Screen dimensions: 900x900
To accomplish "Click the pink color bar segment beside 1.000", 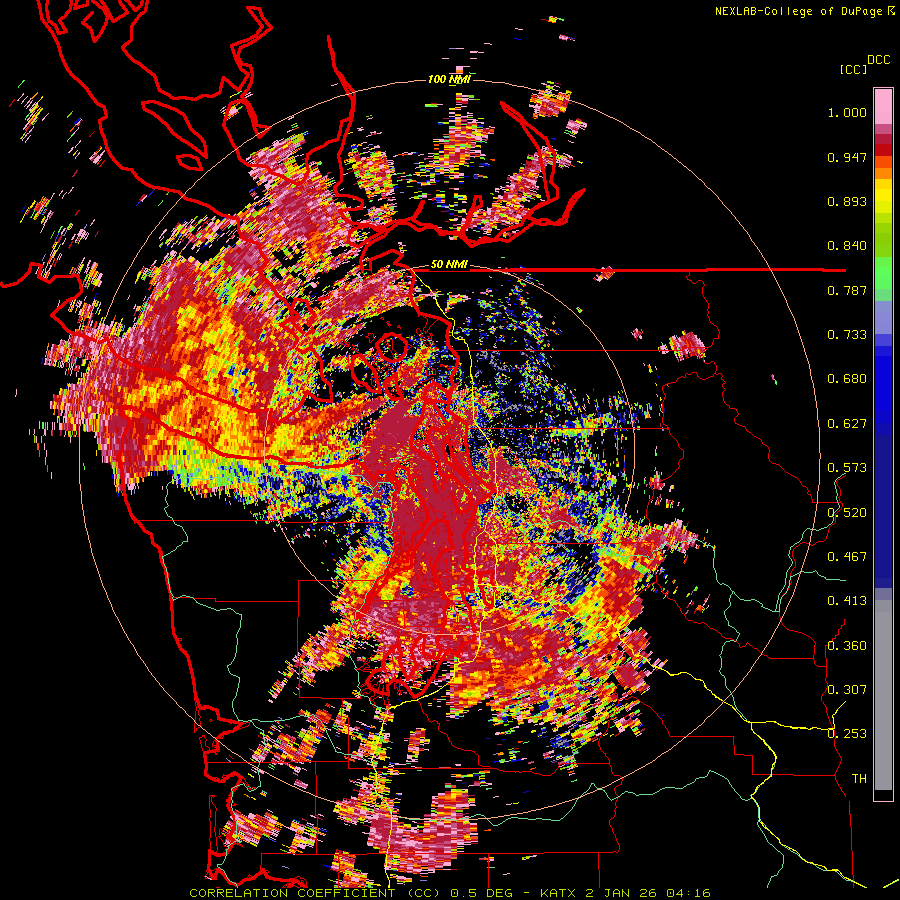I will (x=883, y=107).
